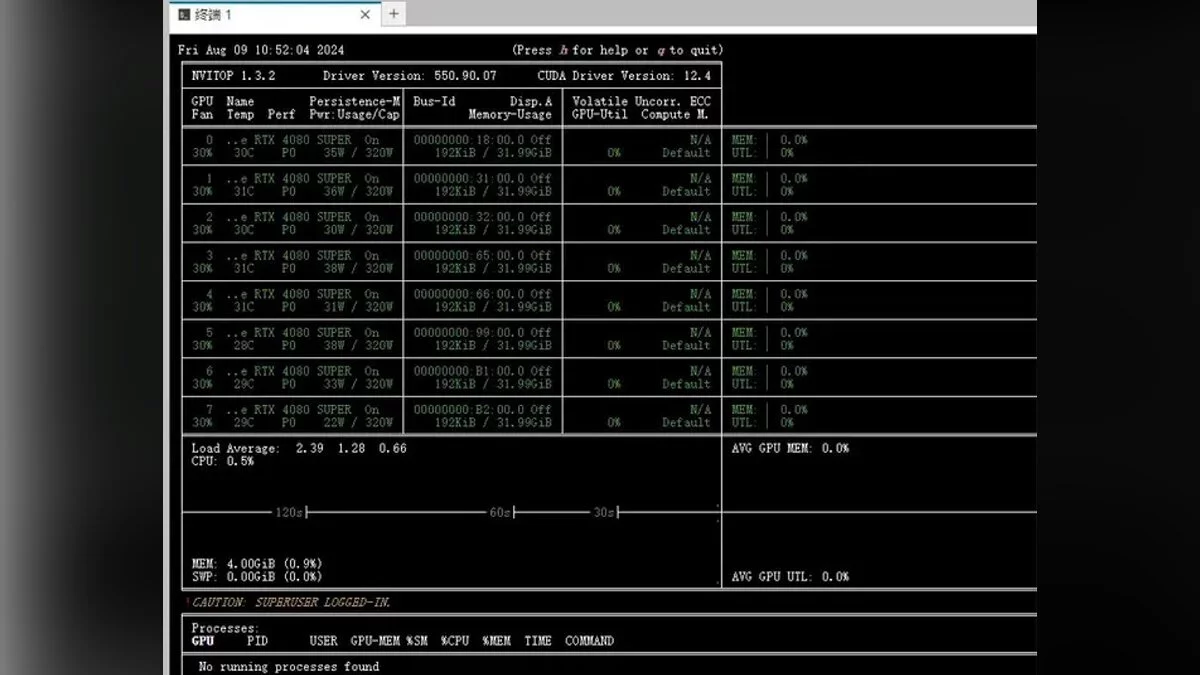Image resolution: width=1200 pixels, height=675 pixels.
Task: Click the %SM column header in Processes
Action: pyautogui.click(x=416, y=641)
